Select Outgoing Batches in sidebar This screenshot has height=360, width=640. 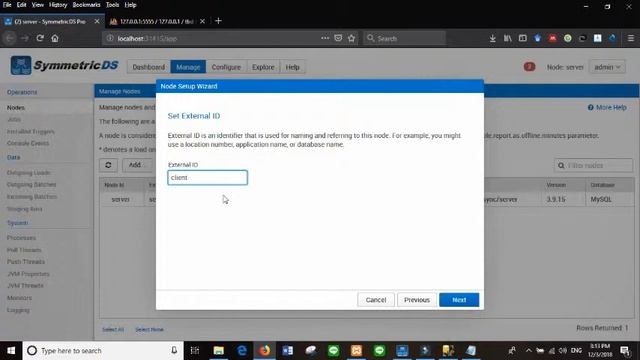tap(31, 184)
